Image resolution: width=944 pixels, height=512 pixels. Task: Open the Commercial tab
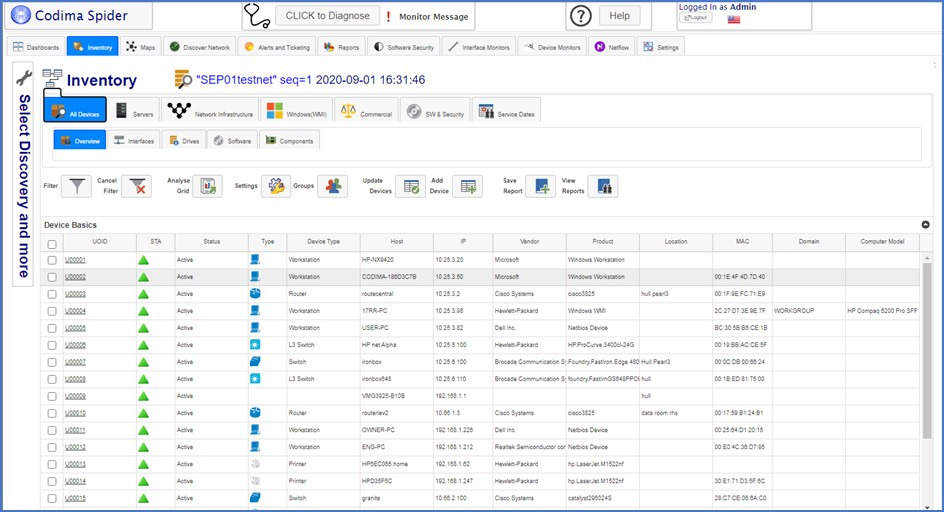[366, 110]
